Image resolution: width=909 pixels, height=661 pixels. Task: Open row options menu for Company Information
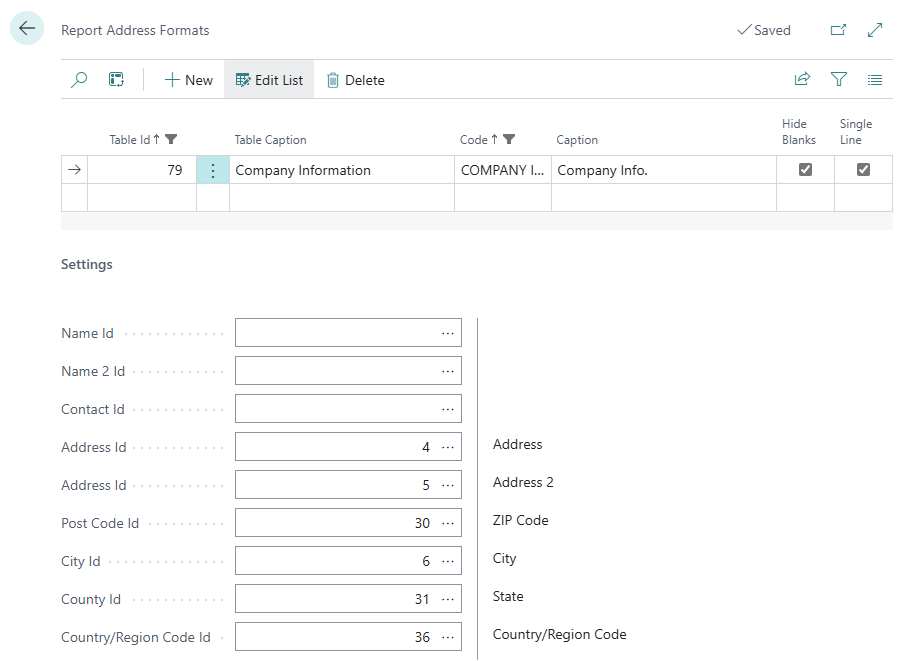click(212, 171)
